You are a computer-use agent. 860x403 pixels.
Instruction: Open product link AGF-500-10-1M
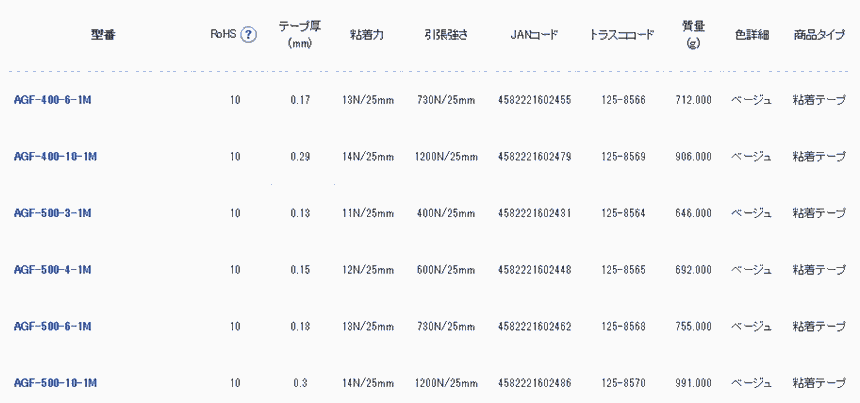[55, 383]
